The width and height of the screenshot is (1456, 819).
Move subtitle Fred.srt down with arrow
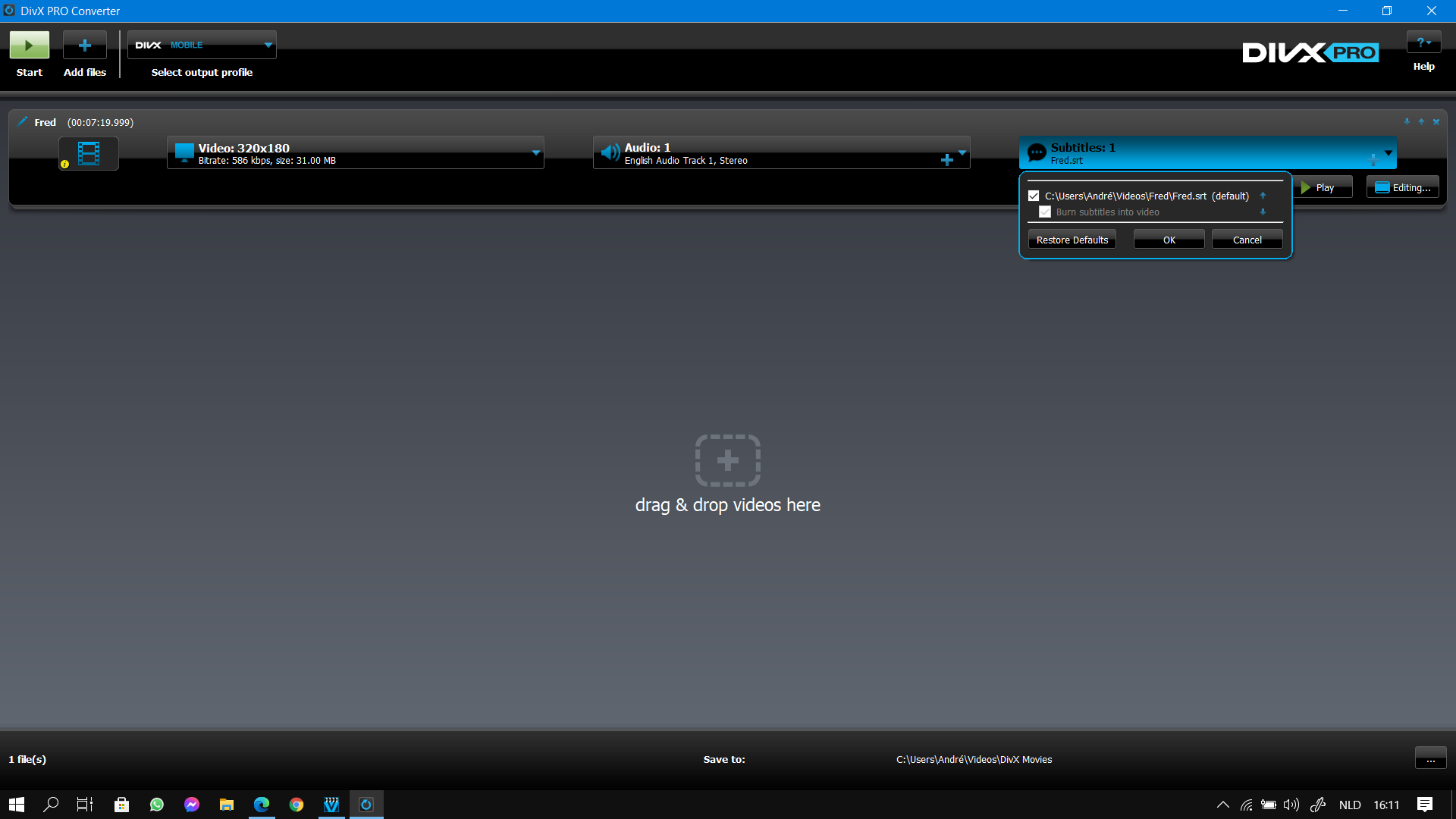coord(1263,212)
